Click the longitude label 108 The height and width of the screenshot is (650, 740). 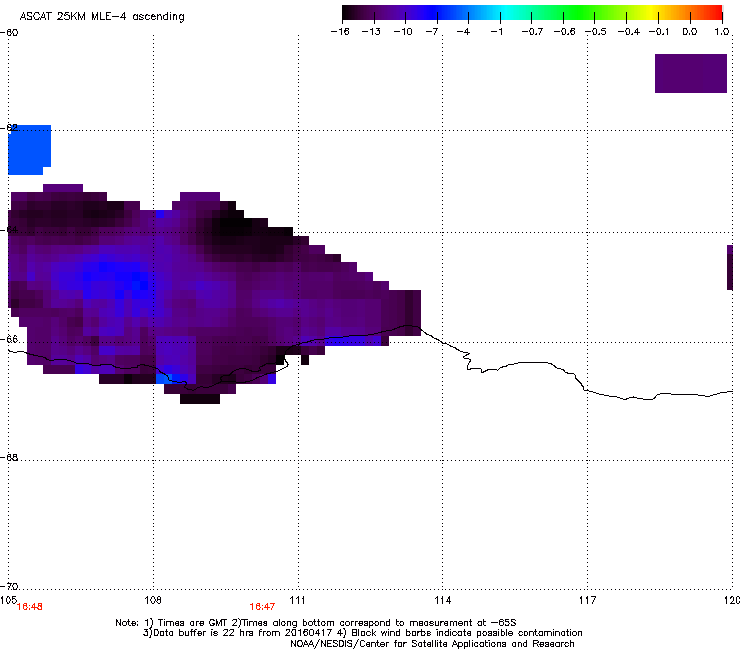click(153, 600)
